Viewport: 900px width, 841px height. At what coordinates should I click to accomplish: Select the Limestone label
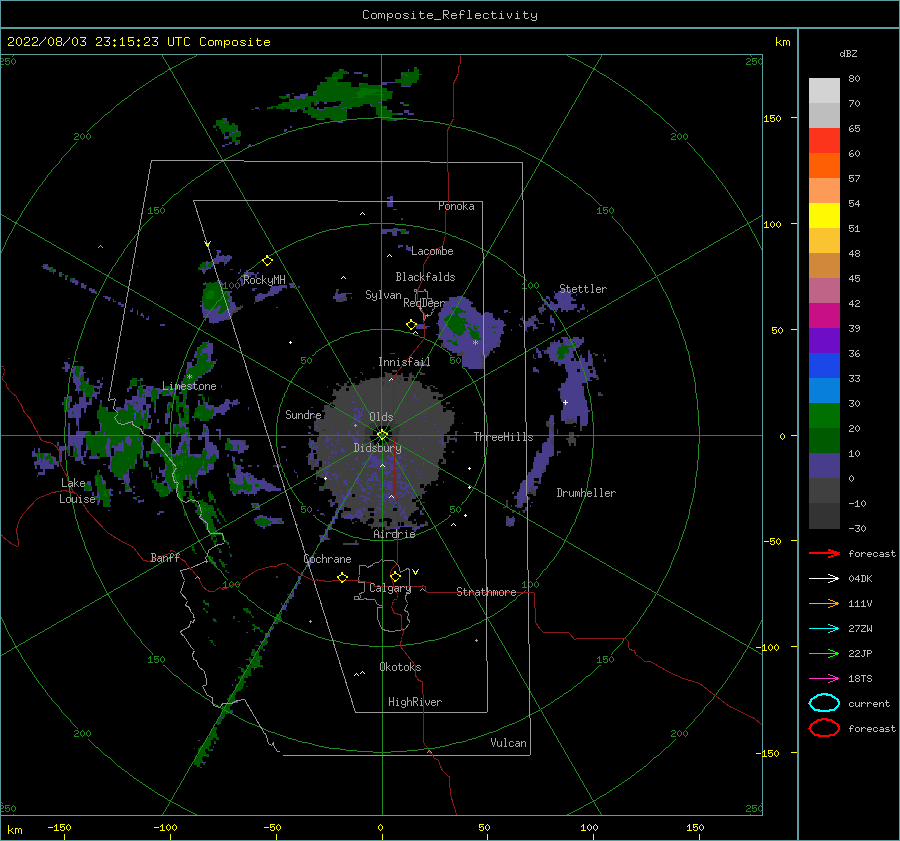189,386
